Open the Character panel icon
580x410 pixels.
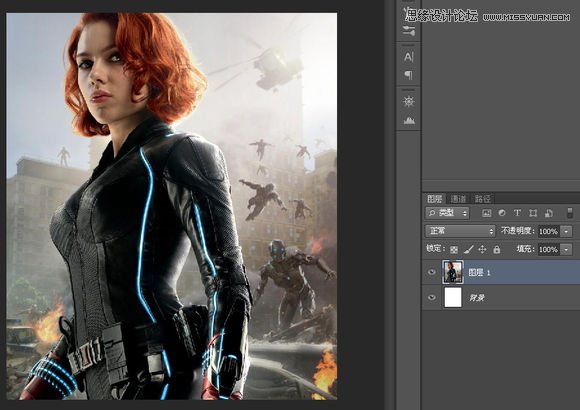coord(409,57)
